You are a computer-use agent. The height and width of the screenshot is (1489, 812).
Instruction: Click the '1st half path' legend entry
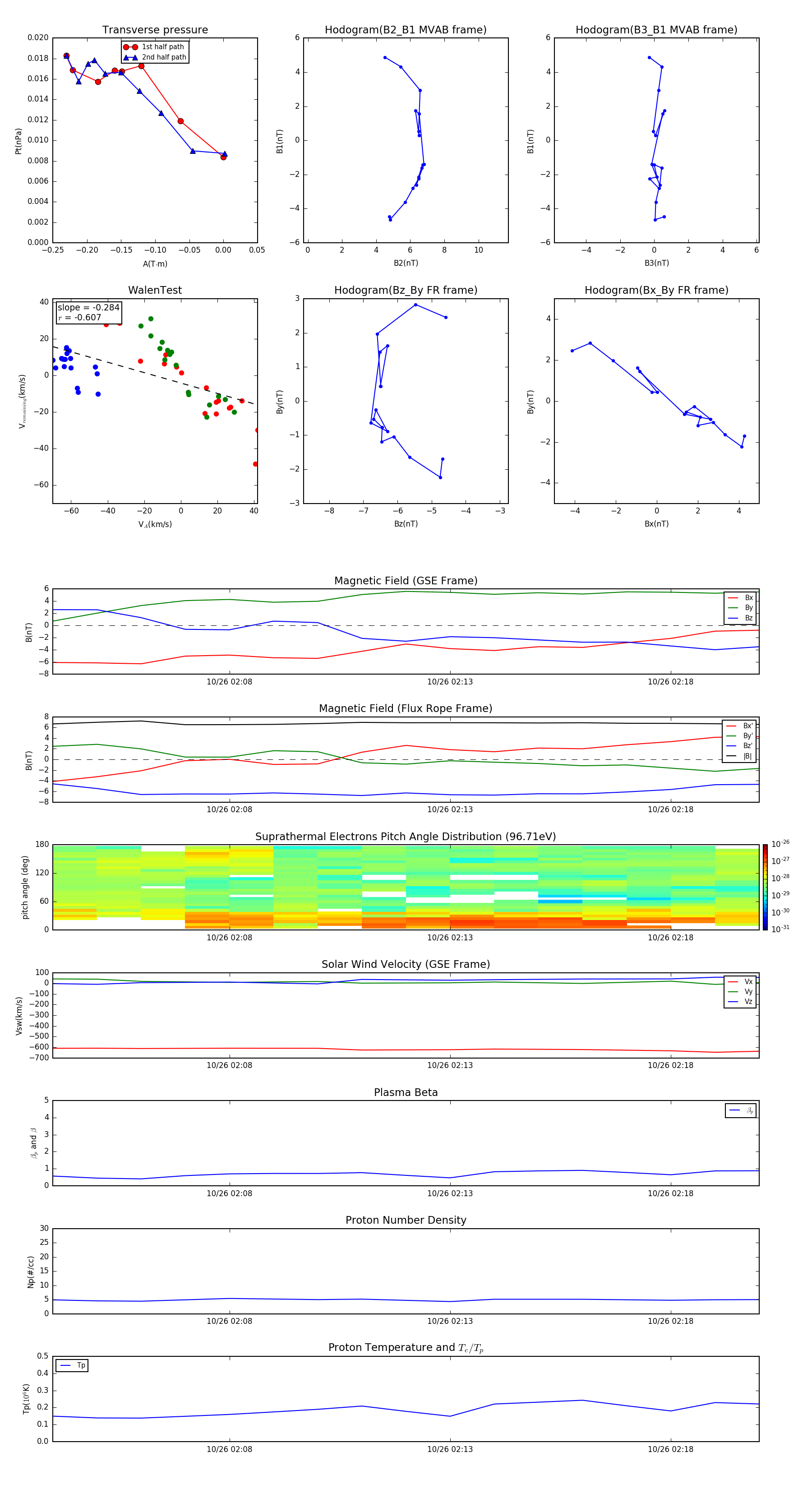pyautogui.click(x=154, y=47)
